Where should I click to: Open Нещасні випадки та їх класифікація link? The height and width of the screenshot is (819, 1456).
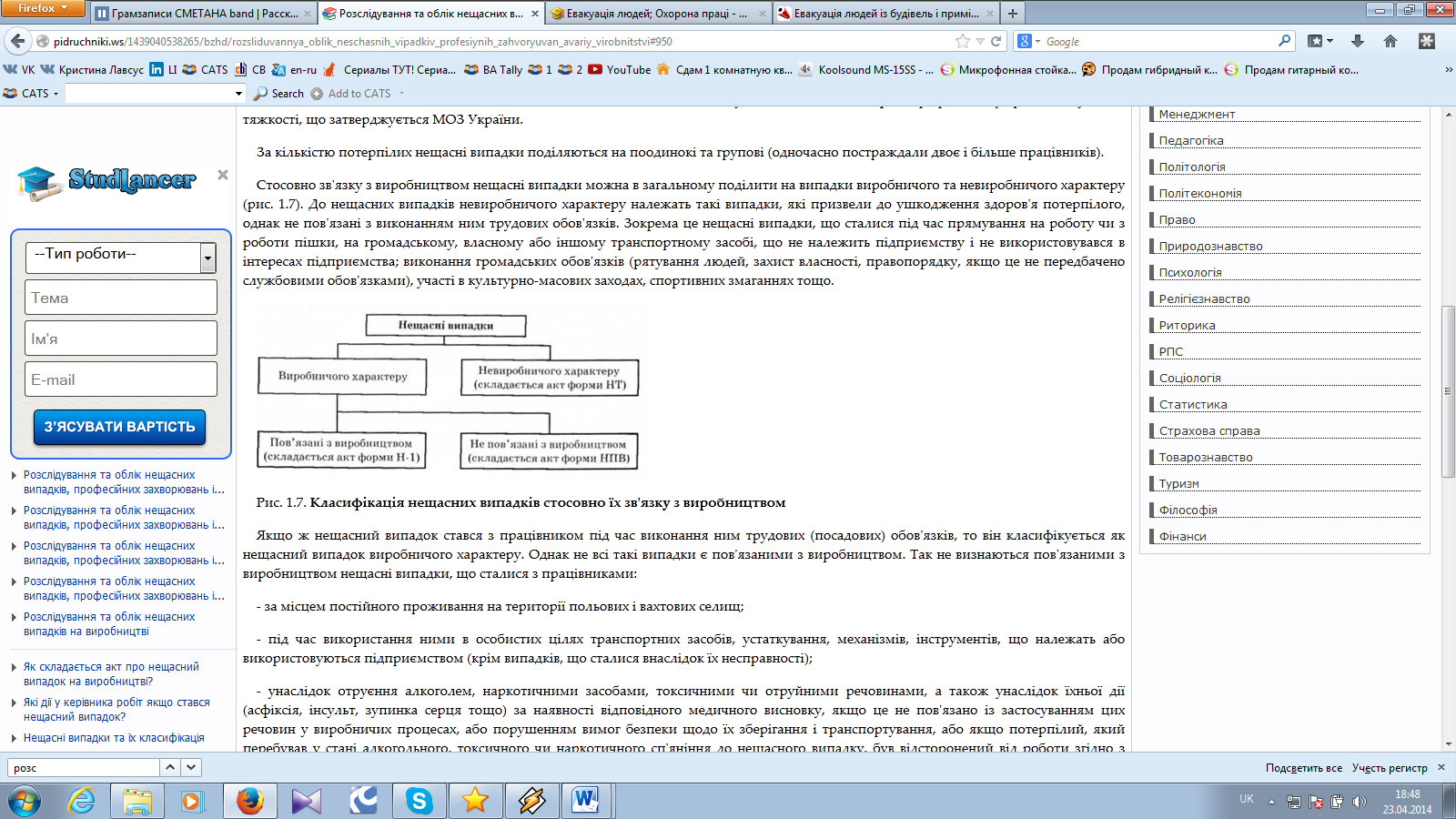click(x=114, y=737)
